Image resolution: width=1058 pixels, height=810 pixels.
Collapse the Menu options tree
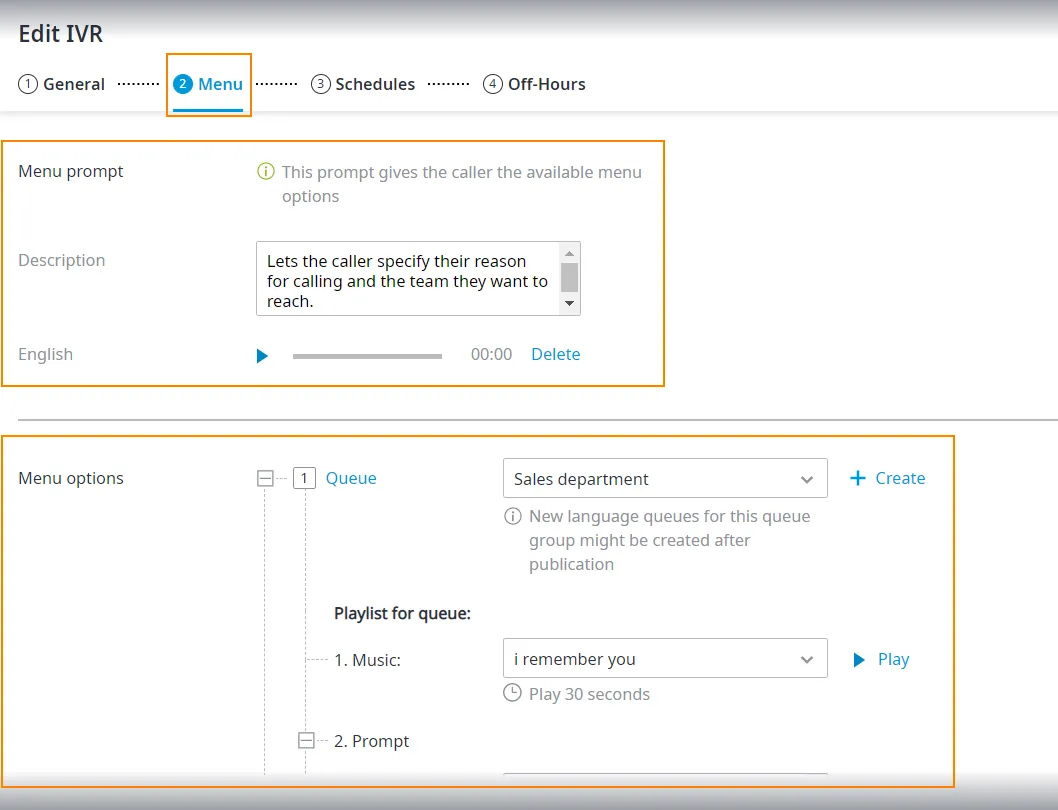pos(265,479)
